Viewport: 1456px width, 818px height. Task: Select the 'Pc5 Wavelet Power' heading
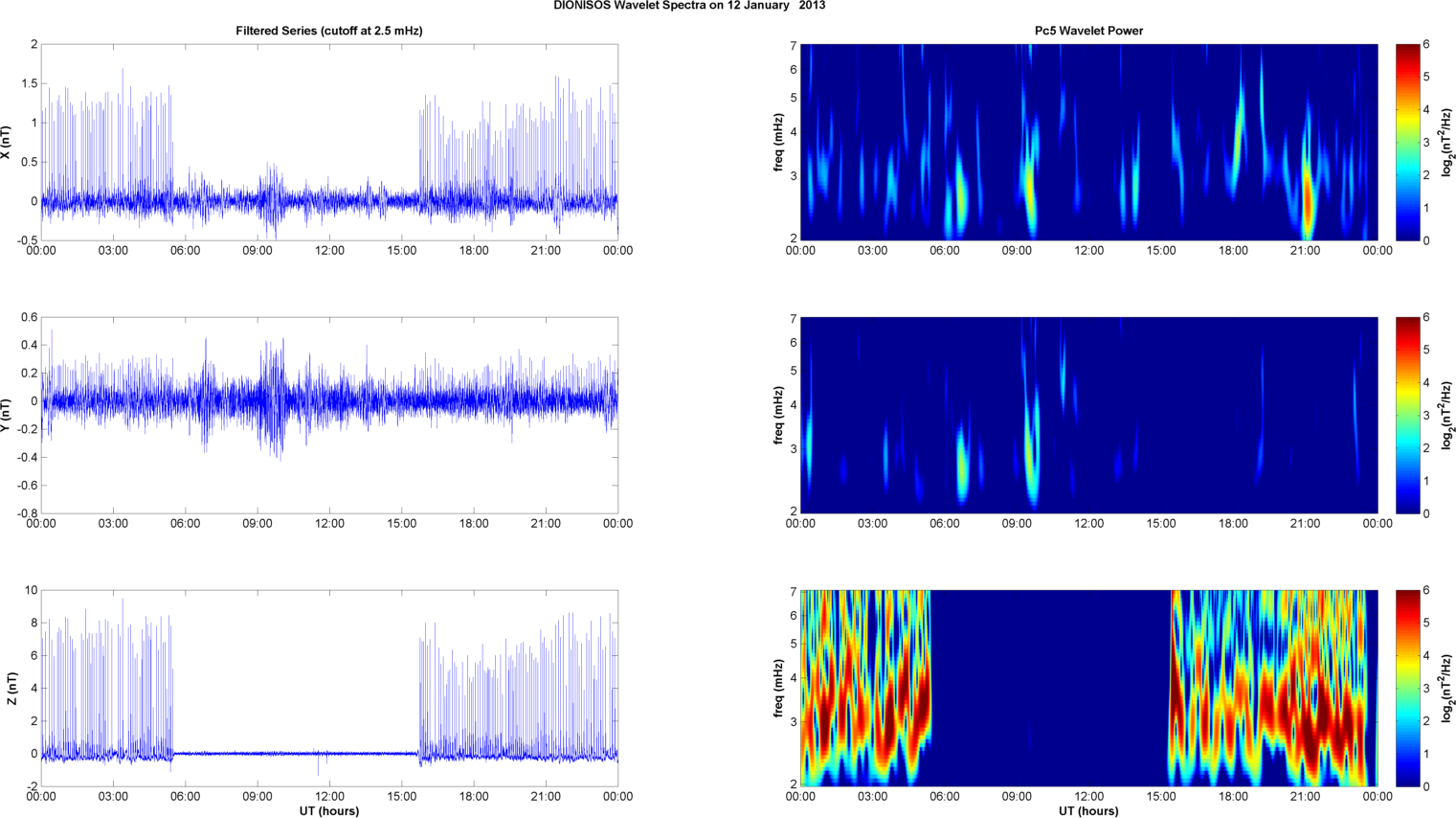pos(1088,31)
